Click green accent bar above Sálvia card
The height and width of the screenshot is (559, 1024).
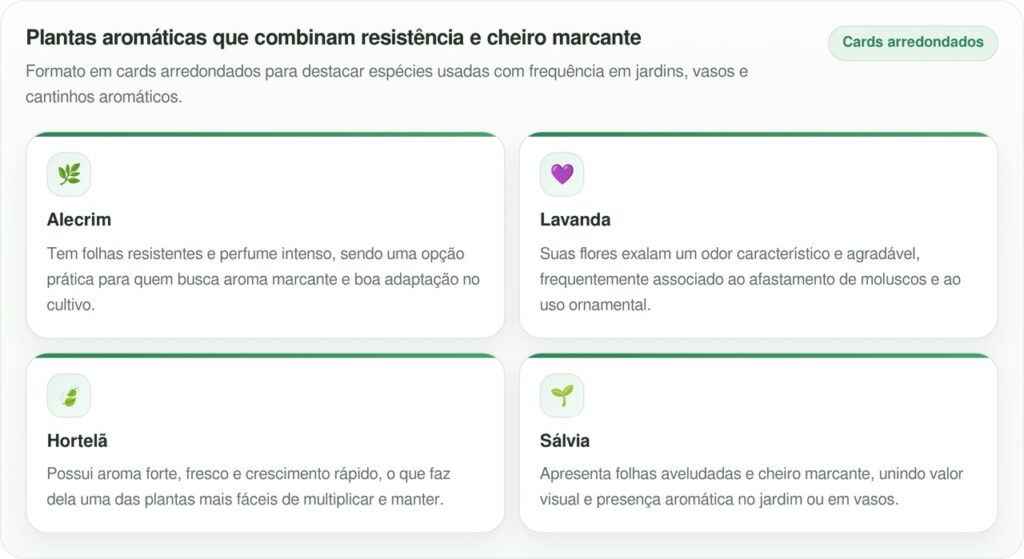[758, 355]
